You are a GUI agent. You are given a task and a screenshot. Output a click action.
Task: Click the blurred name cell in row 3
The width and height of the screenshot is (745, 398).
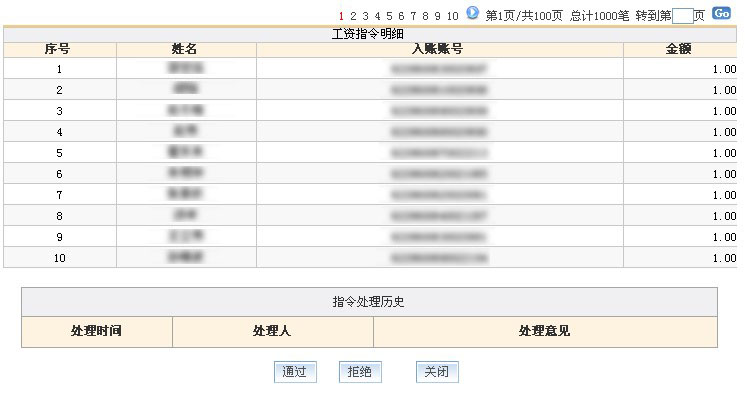click(185, 110)
